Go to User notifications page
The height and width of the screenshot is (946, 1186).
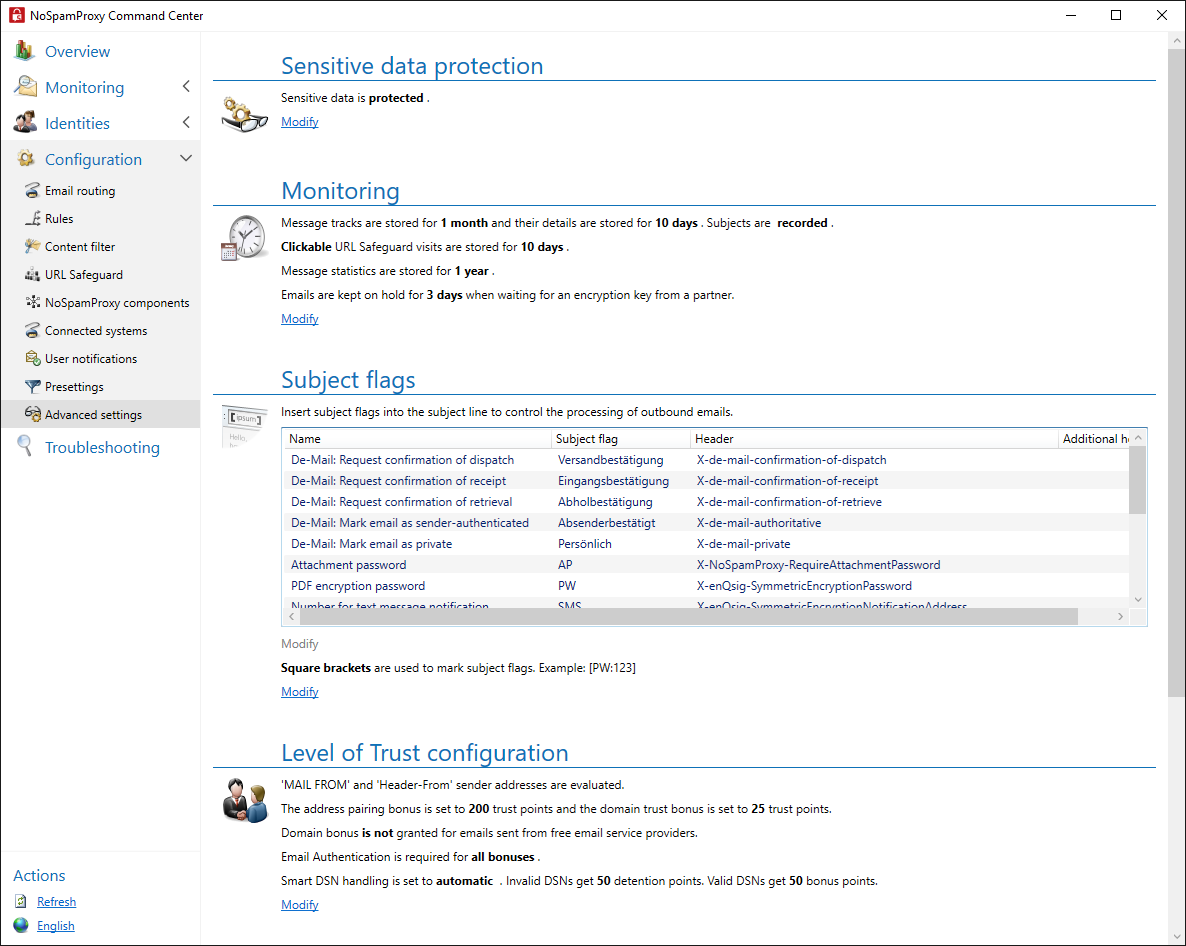[91, 358]
